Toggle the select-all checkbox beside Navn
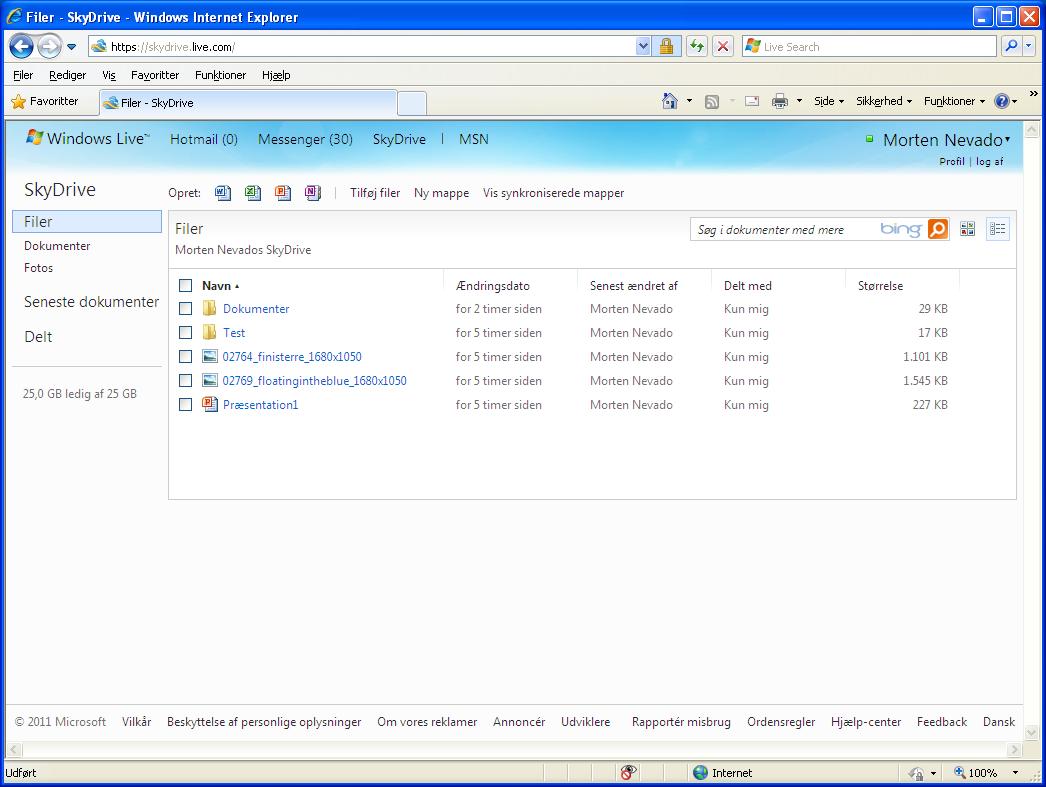Viewport: 1046px width, 787px height. [x=185, y=285]
